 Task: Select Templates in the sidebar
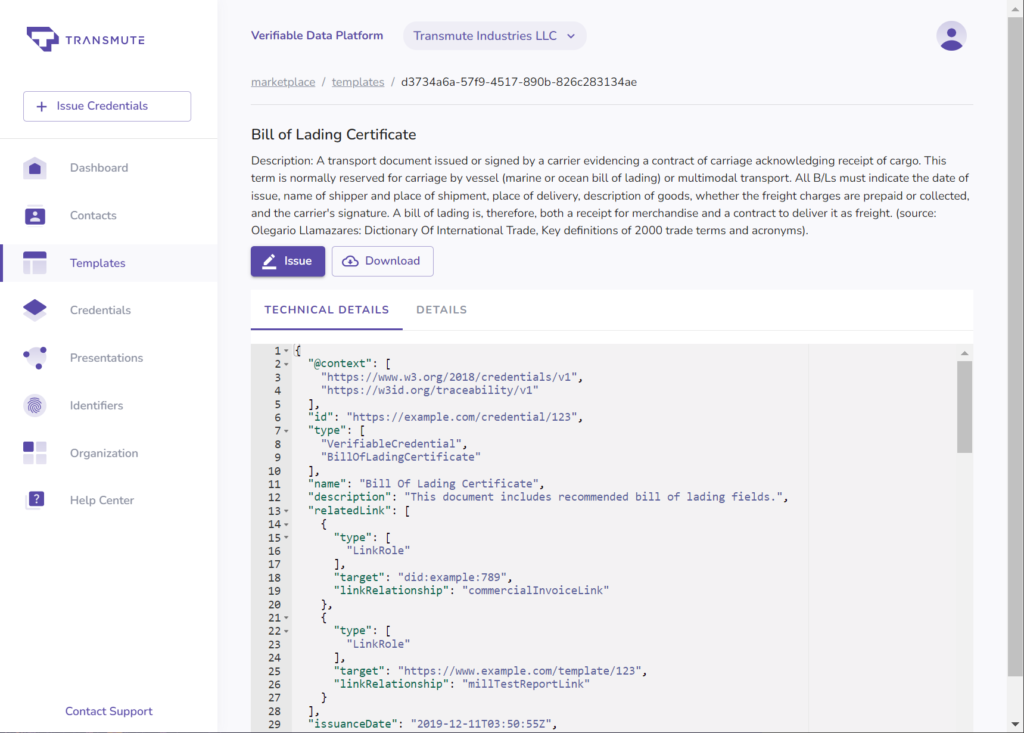[110, 263]
